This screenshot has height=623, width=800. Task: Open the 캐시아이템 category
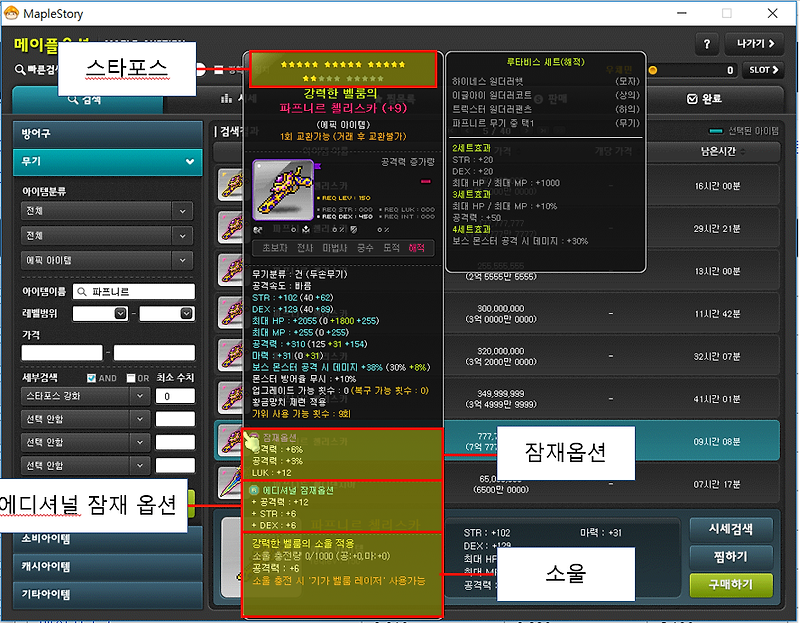click(108, 566)
